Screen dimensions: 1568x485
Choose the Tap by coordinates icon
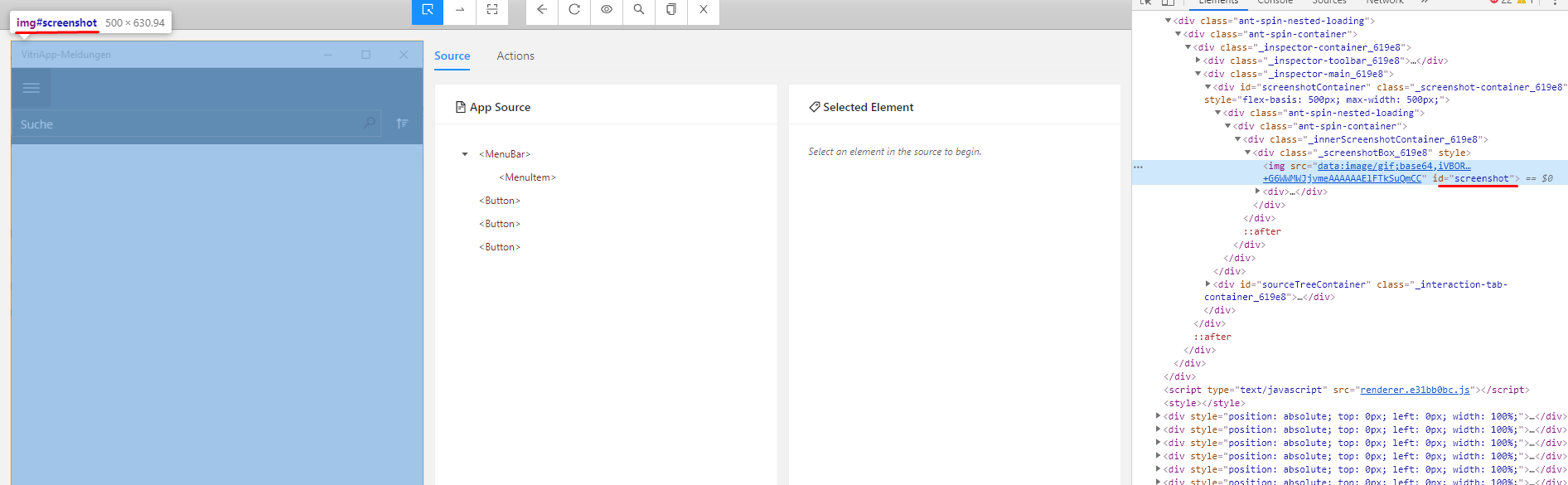tap(492, 10)
